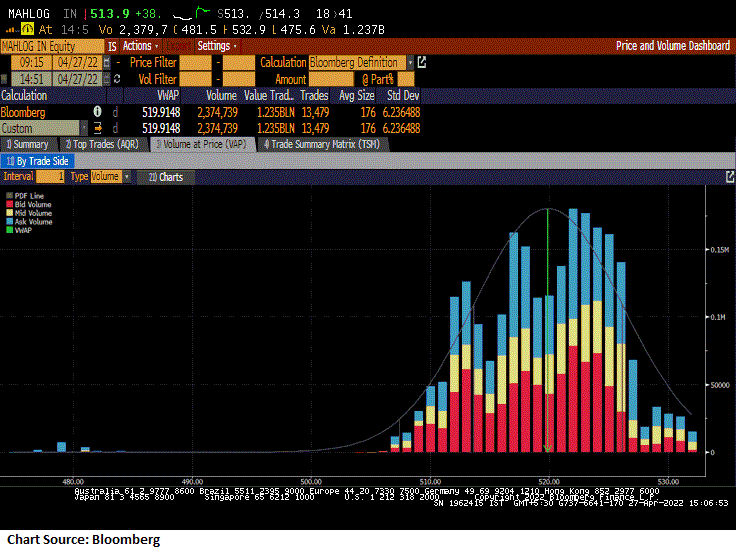Click the orange arrow icon beside Custom
Image resolution: width=736 pixels, height=554 pixels.
pyautogui.click(x=98, y=128)
